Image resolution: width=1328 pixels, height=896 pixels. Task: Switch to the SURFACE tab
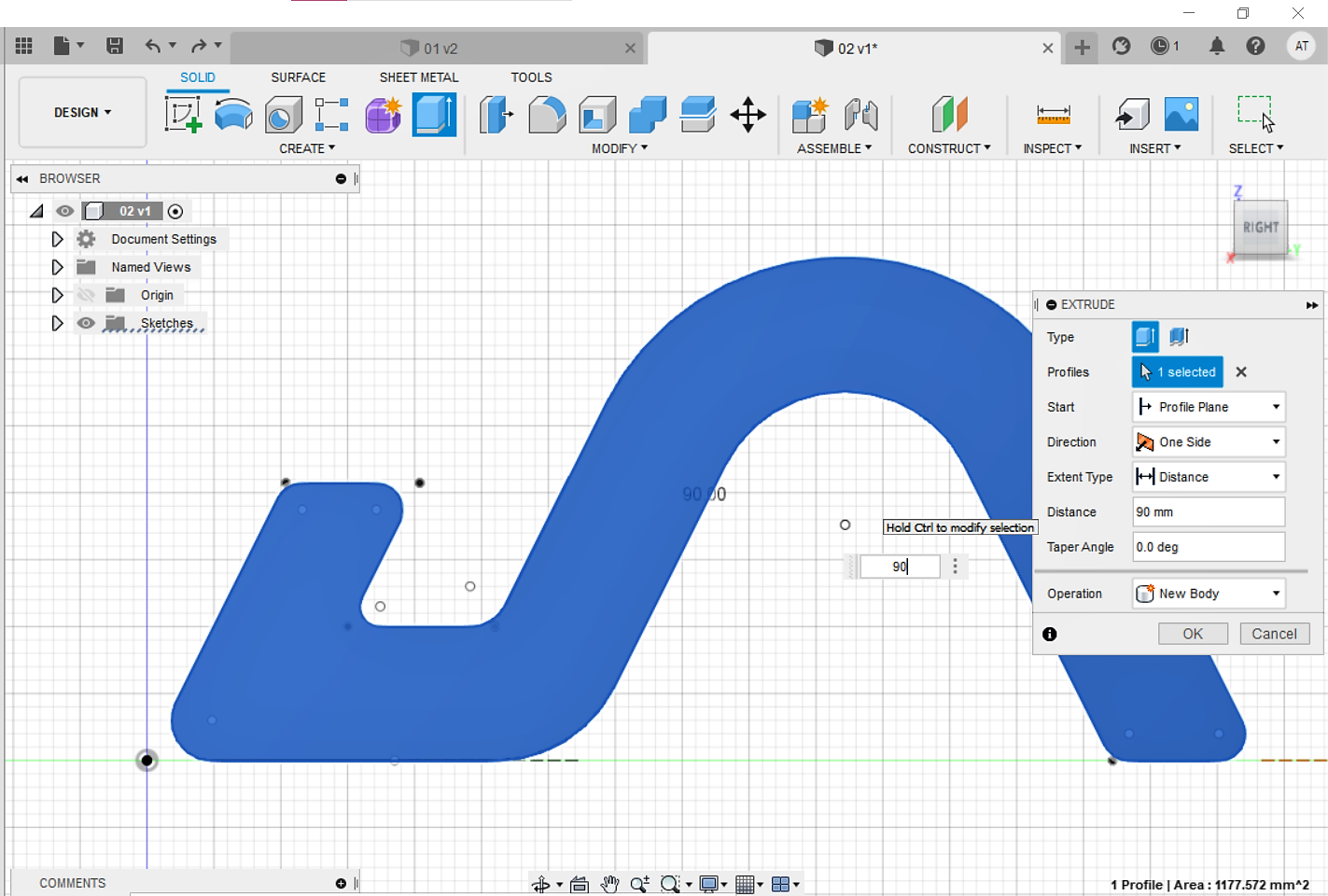point(299,77)
